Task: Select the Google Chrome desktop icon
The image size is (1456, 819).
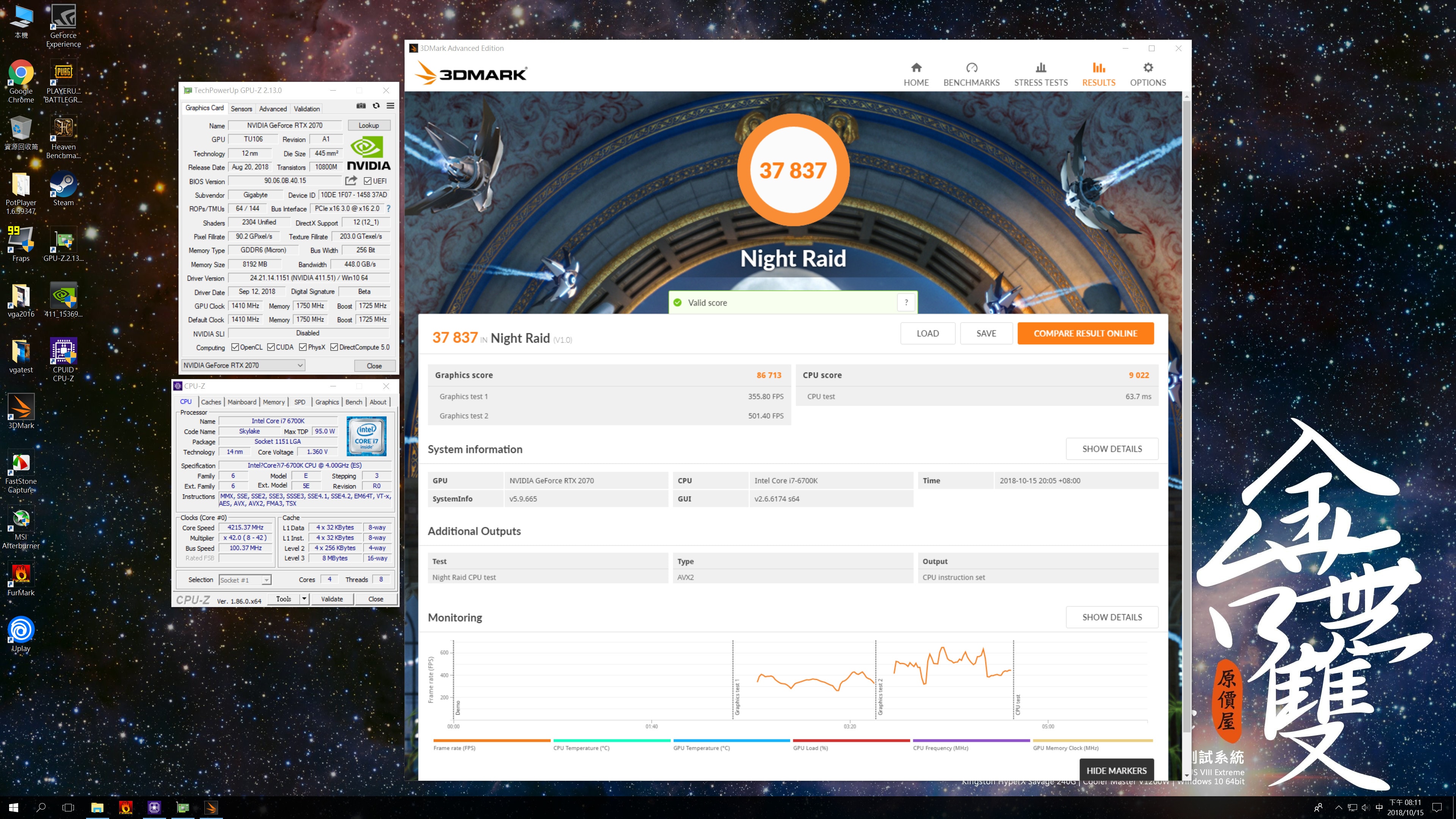Action: point(21,82)
